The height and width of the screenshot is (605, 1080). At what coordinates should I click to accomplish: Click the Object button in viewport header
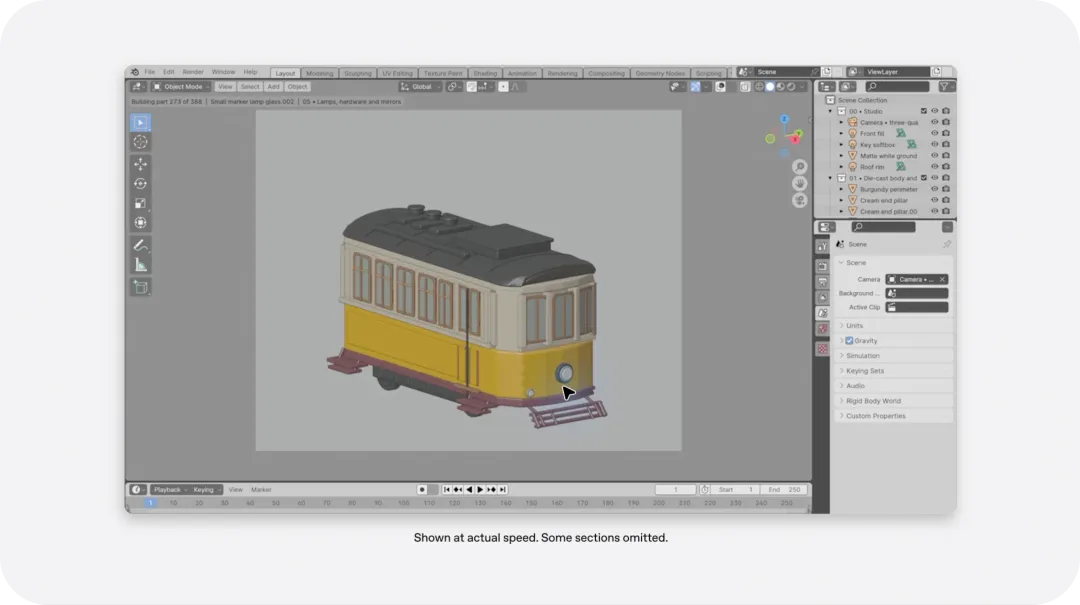pyautogui.click(x=298, y=87)
